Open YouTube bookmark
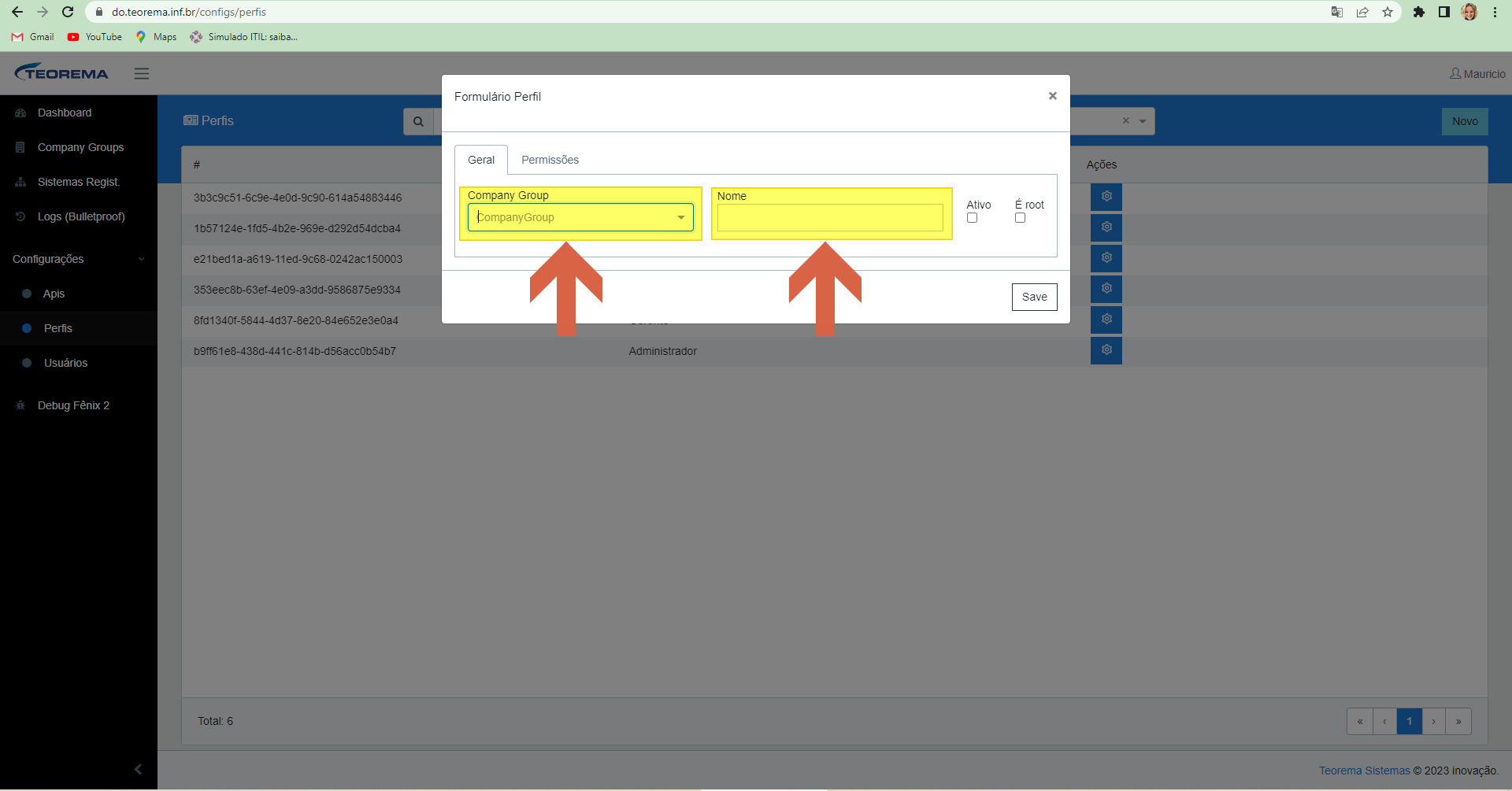 click(95, 37)
